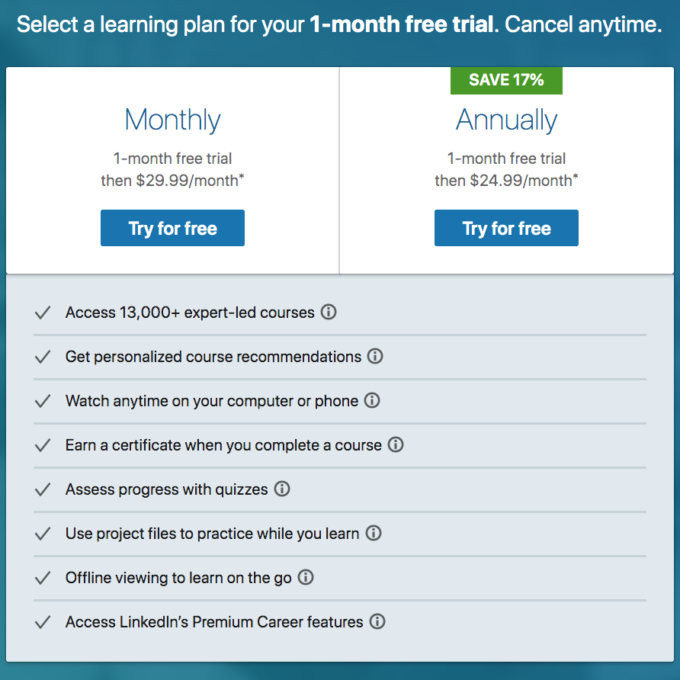
Task: Select the Annually plan heading
Action: pyautogui.click(x=506, y=120)
